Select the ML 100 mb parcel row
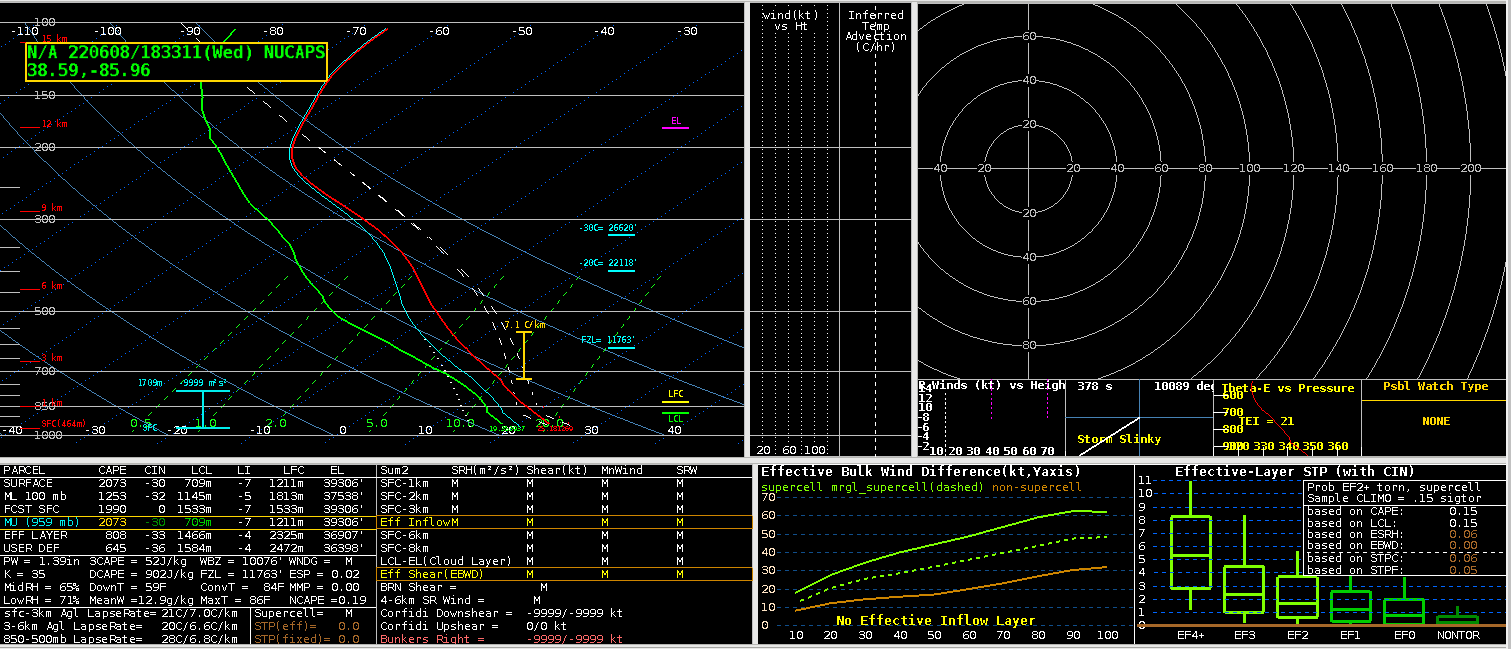The image size is (1511, 649). tap(188, 496)
